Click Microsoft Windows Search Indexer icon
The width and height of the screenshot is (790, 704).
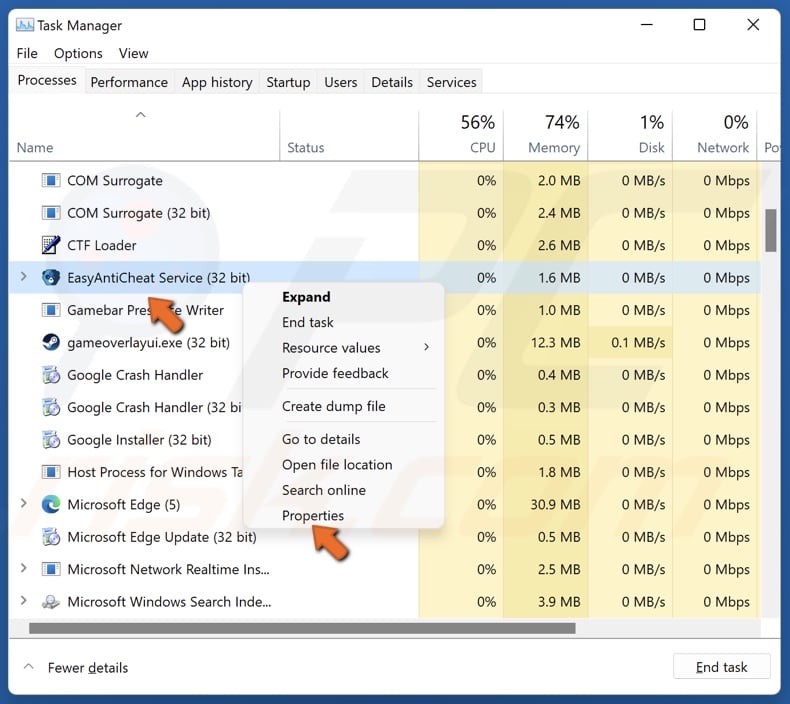point(50,602)
